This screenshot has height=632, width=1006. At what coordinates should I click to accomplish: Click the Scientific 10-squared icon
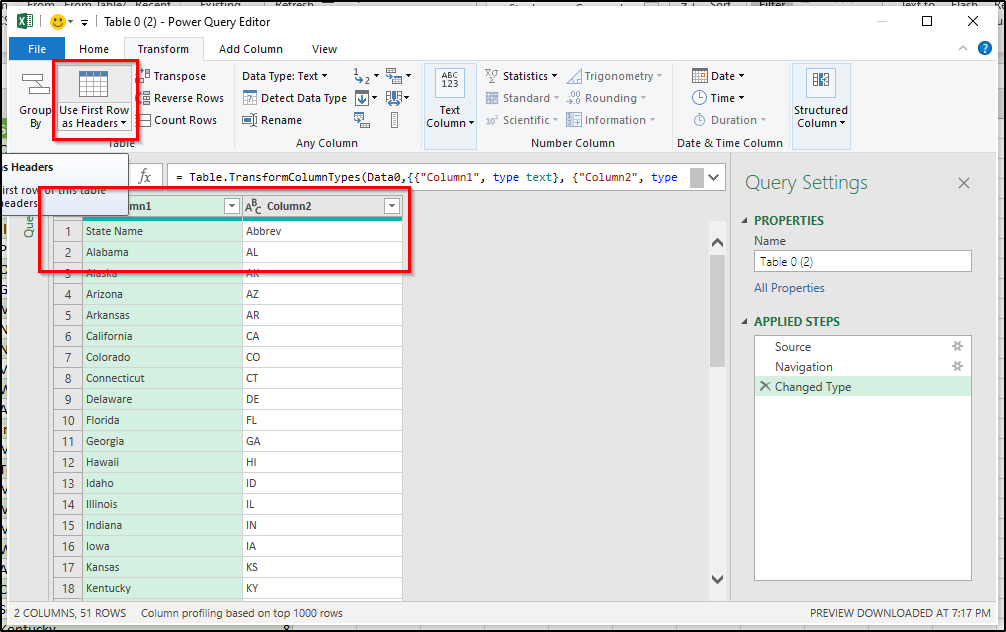coord(491,120)
